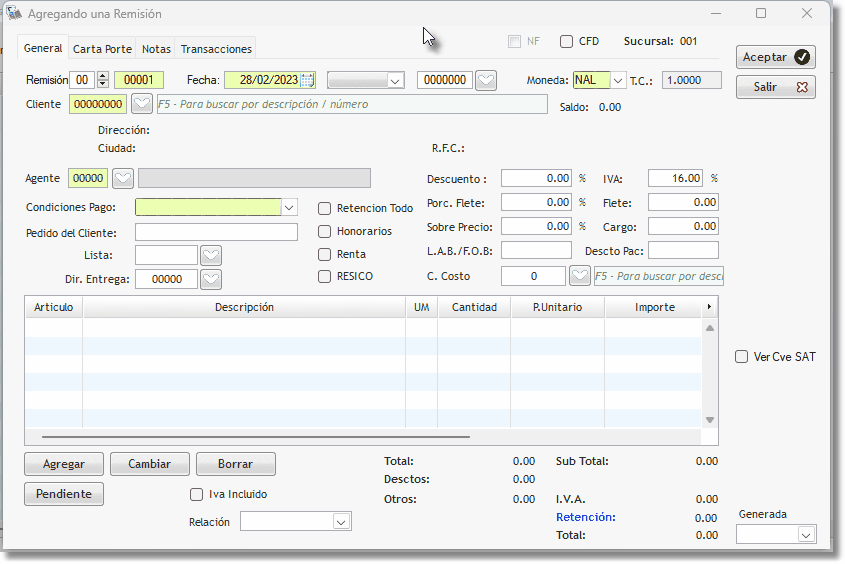The height and width of the screenshot is (564, 845).
Task: Check the Renta checkbox
Action: (x=324, y=254)
